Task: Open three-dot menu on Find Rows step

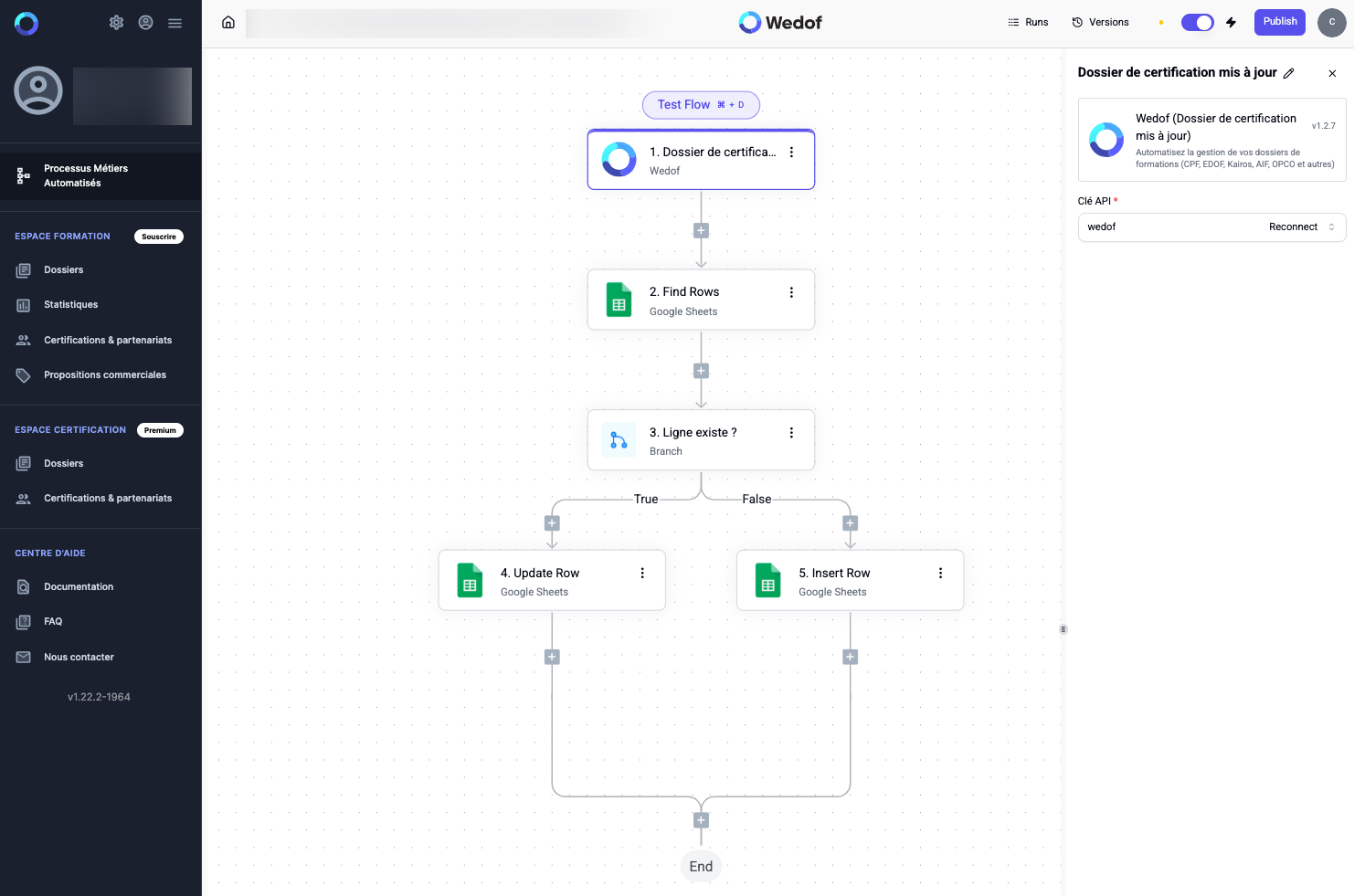Action: [791, 292]
